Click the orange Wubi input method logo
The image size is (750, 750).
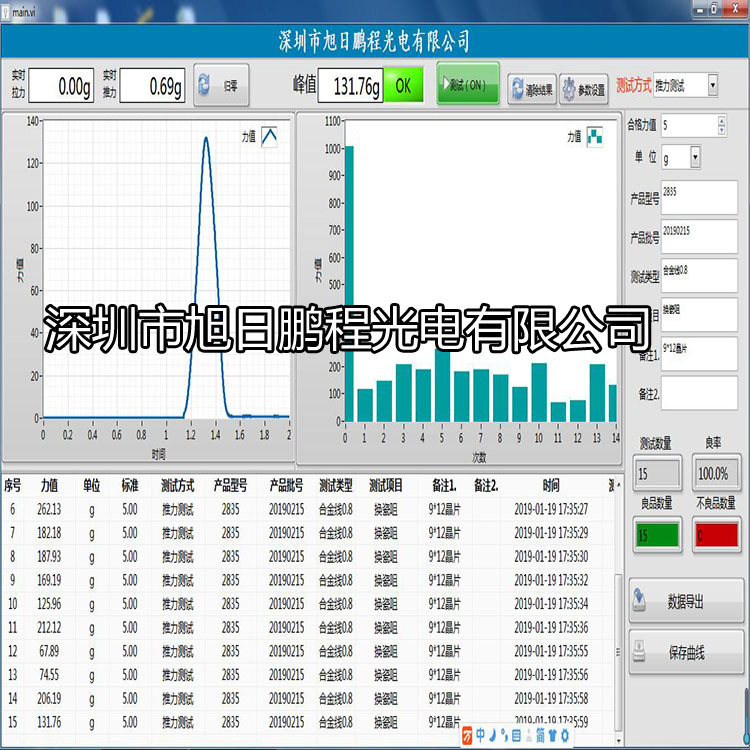click(467, 735)
